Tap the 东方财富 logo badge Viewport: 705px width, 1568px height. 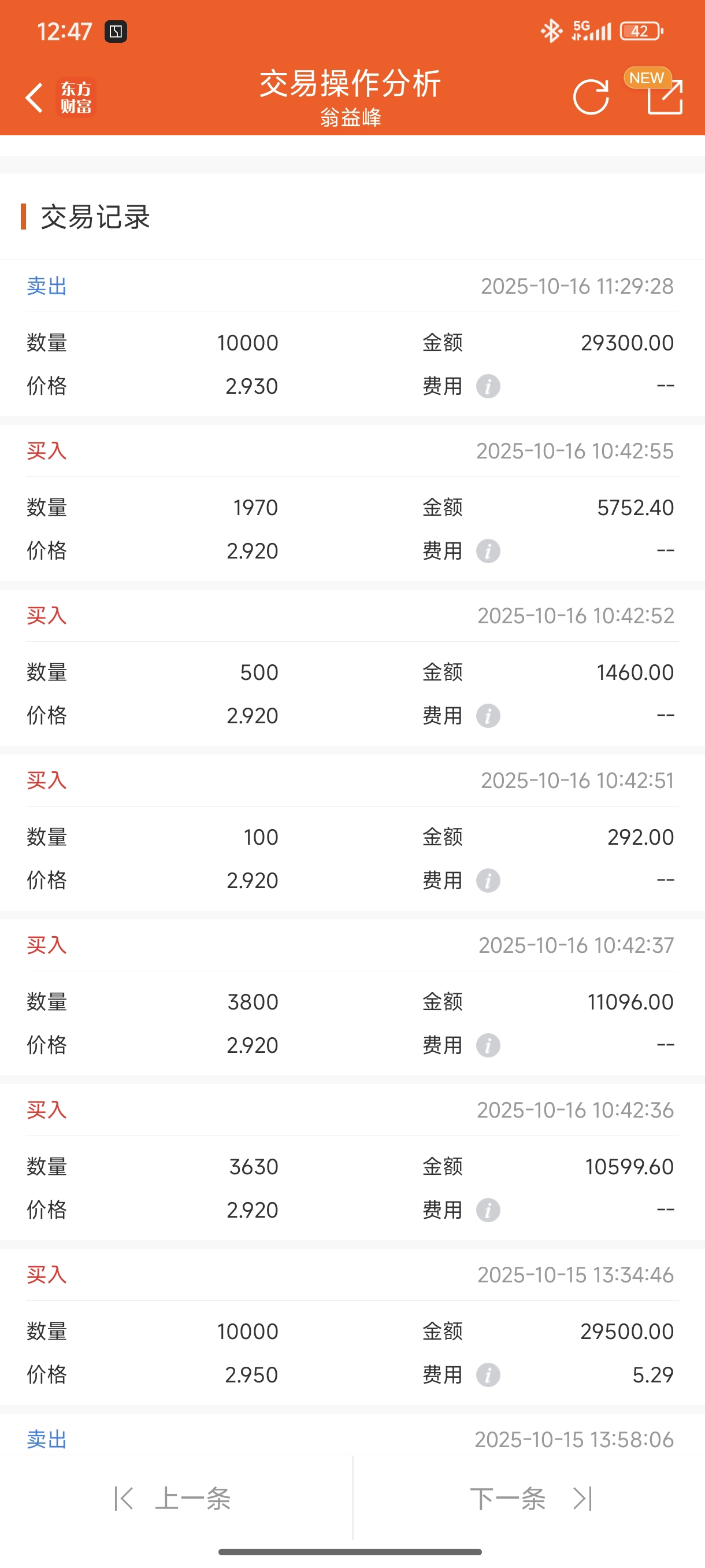[x=76, y=97]
